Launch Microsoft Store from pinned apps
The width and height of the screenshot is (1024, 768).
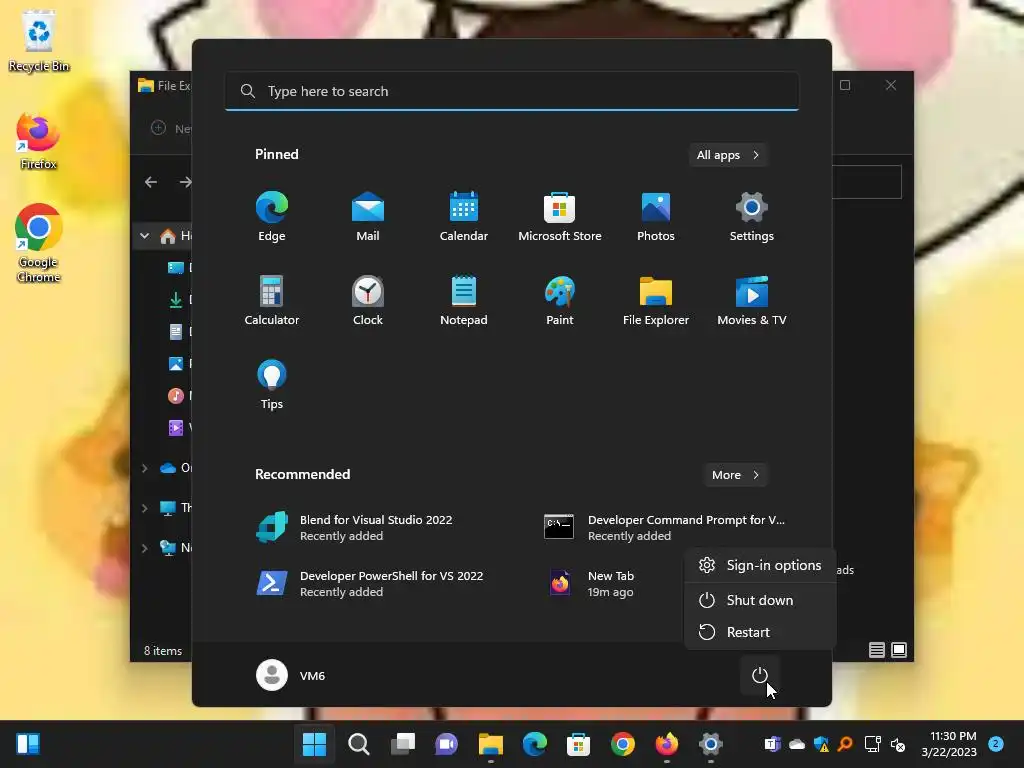tap(560, 217)
